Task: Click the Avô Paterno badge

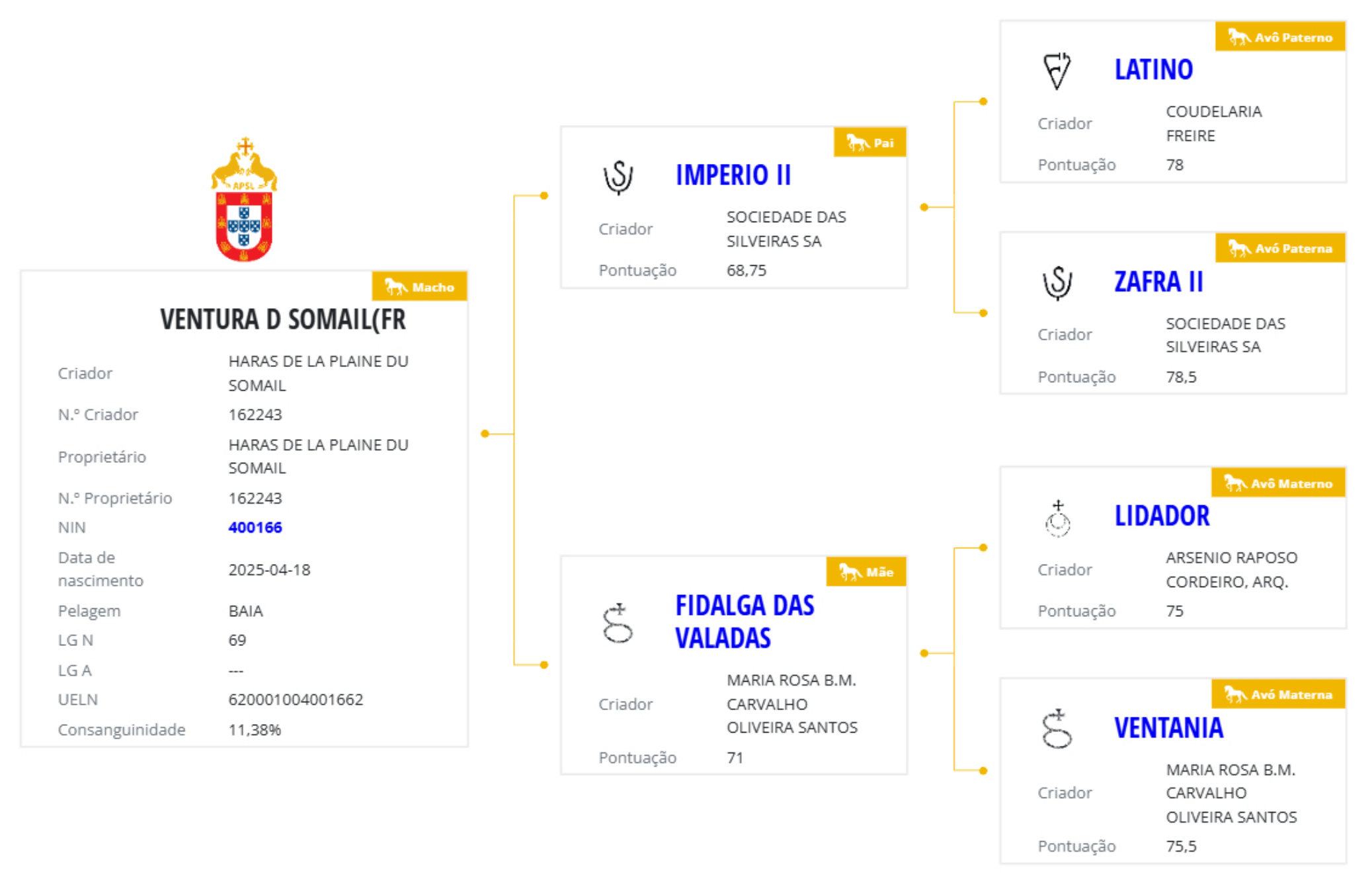Action: click(x=1280, y=38)
